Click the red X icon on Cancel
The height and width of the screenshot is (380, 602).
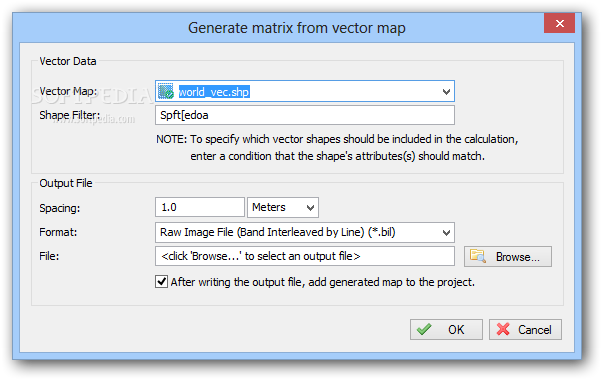click(503, 329)
